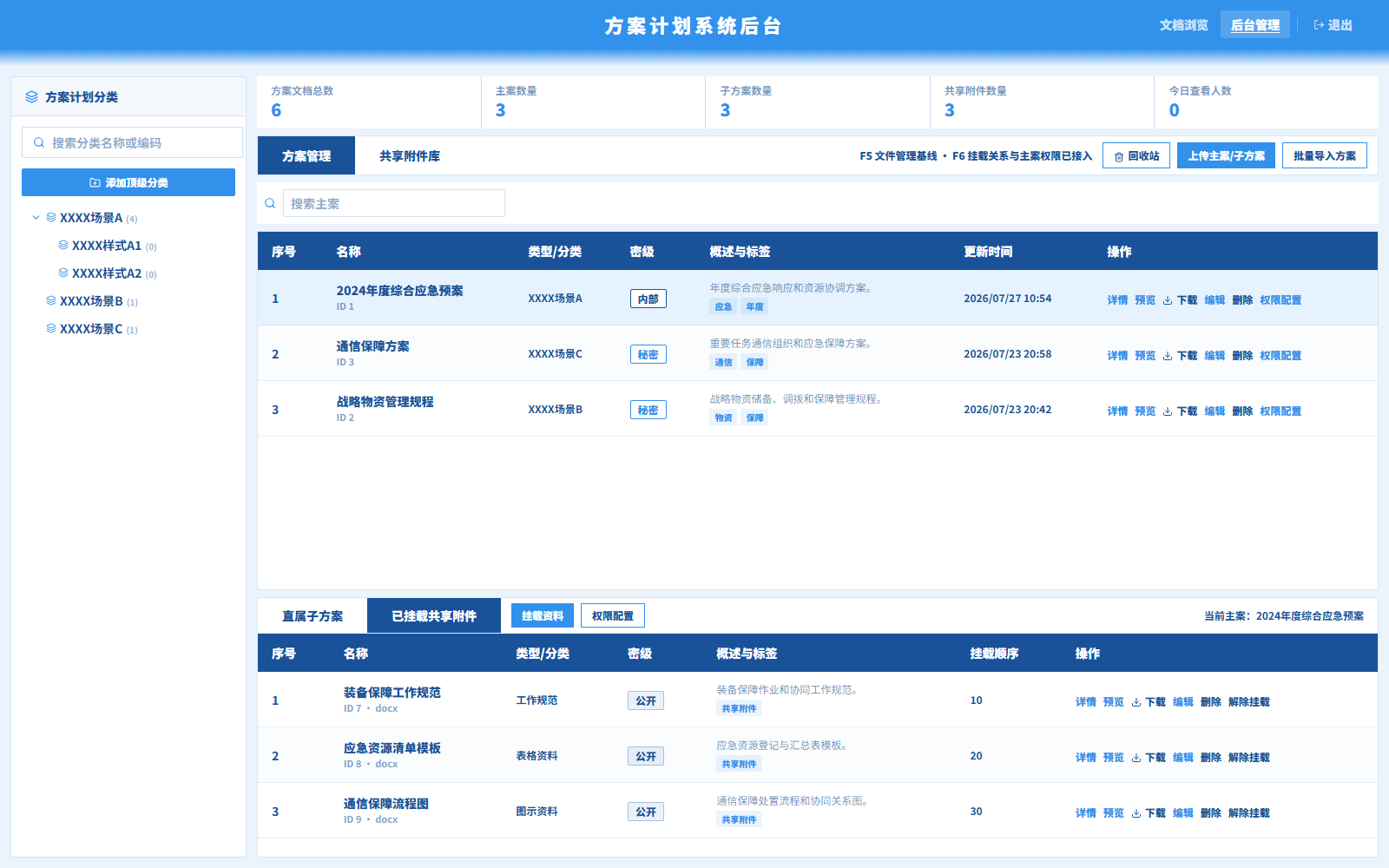This screenshot has width=1389, height=868.
Task: Open the 回收站 recycle bin
Action: pyautogui.click(x=1136, y=155)
